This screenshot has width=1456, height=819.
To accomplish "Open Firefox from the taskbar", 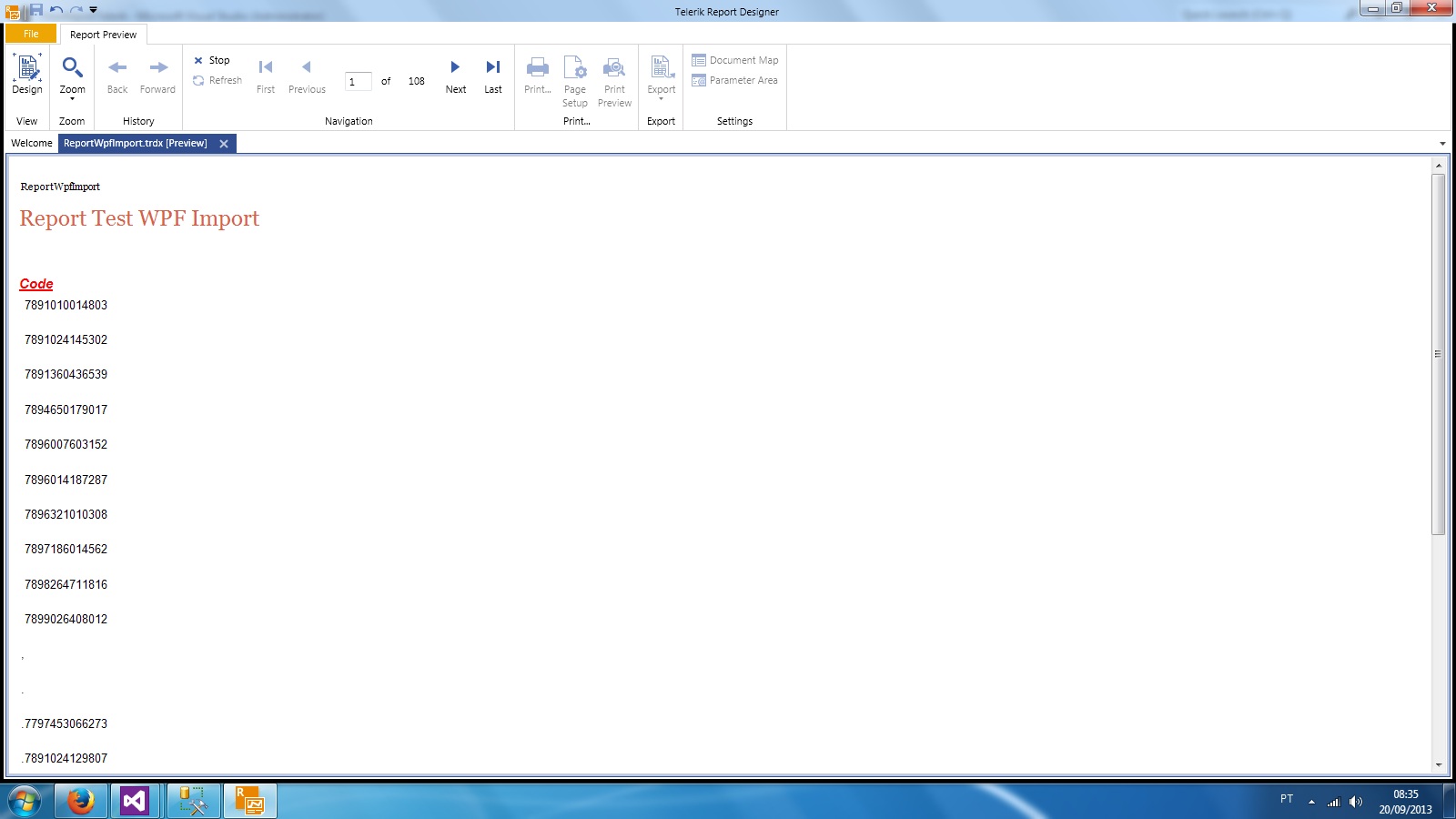I will click(x=80, y=801).
